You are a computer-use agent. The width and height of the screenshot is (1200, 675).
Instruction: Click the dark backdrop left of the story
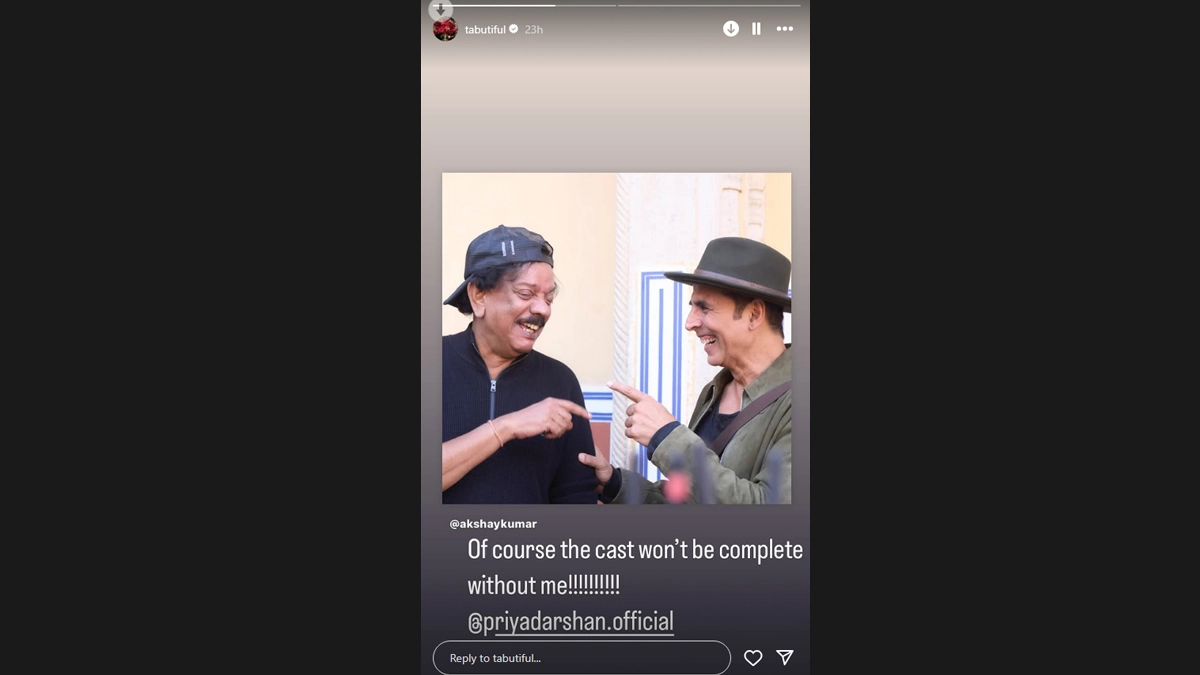click(210, 337)
